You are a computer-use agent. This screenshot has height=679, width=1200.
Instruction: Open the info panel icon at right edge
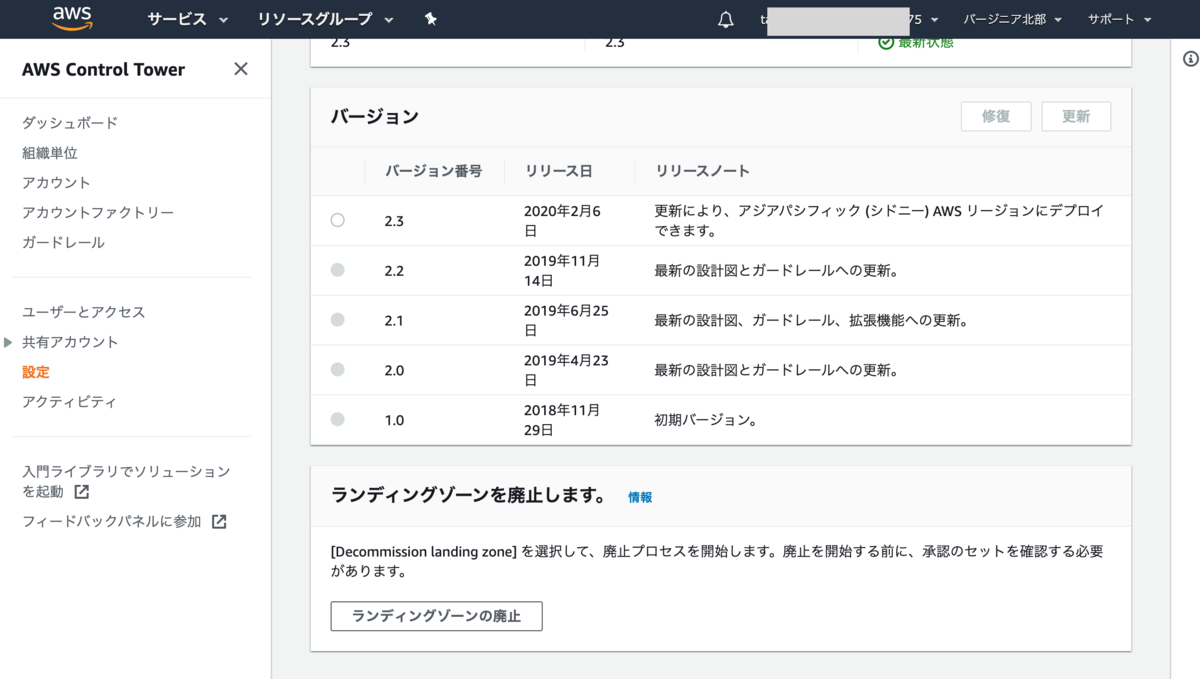point(1190,59)
